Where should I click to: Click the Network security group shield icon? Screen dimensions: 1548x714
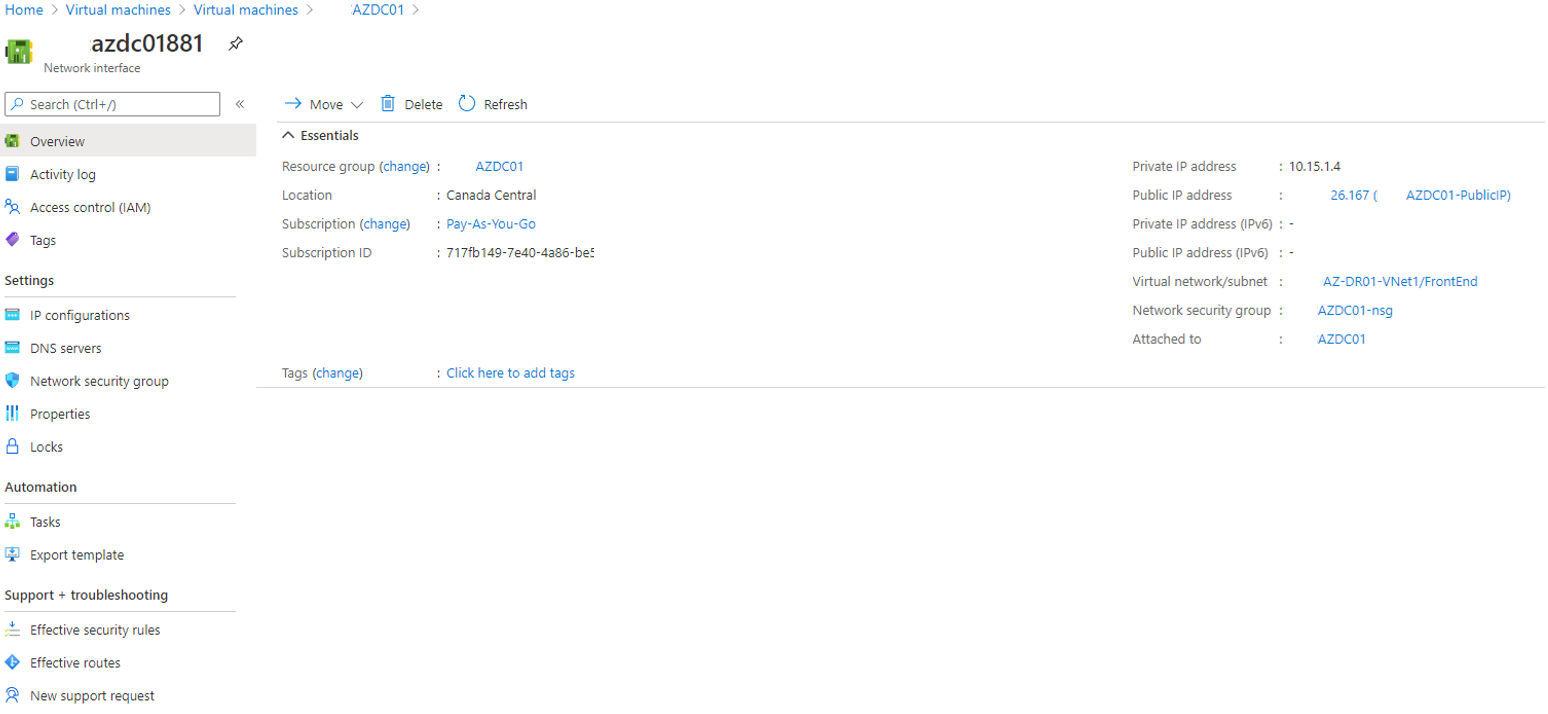point(12,381)
